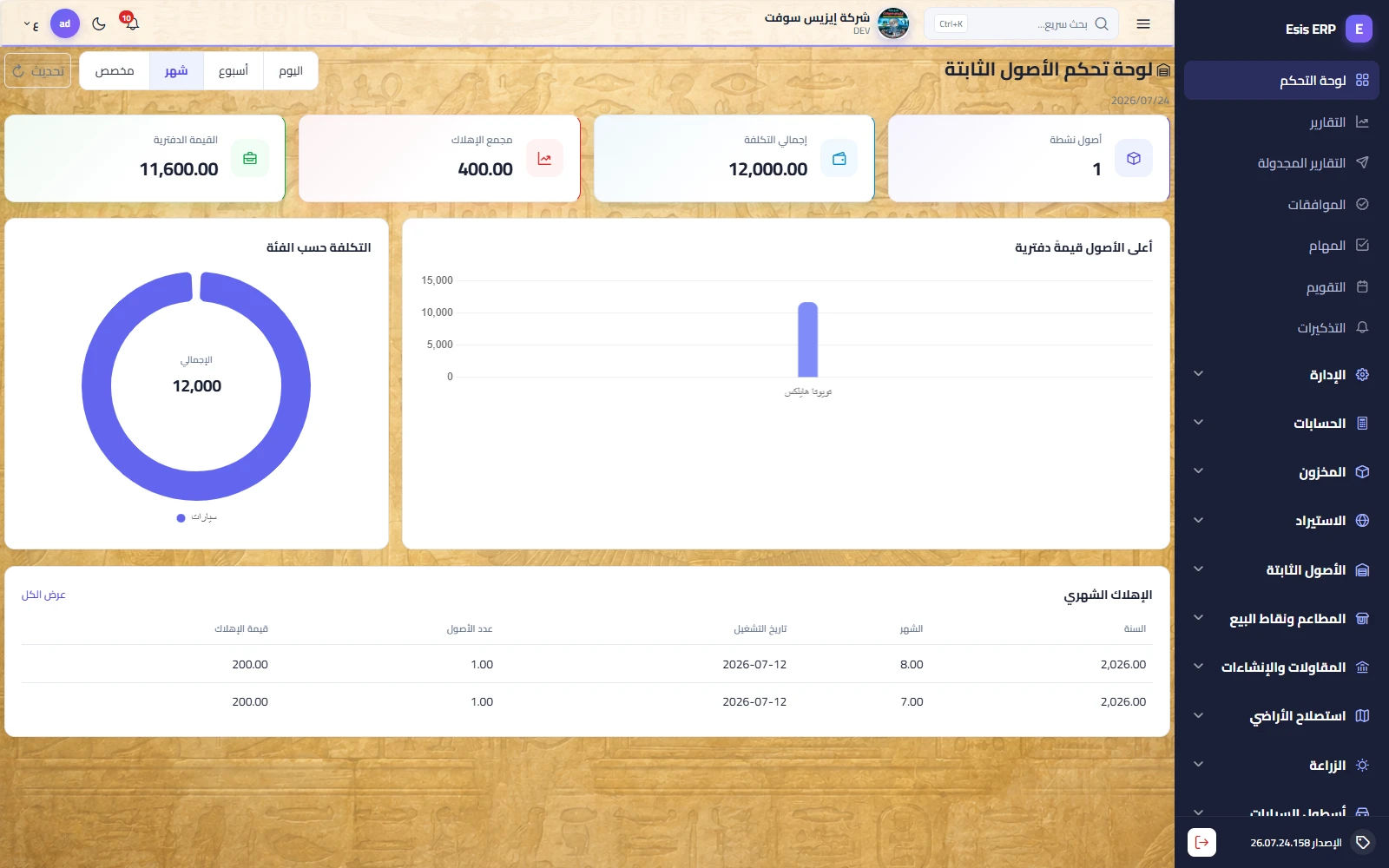Click the المخزون box icon
Screen dimensions: 1389x868
(1362, 472)
